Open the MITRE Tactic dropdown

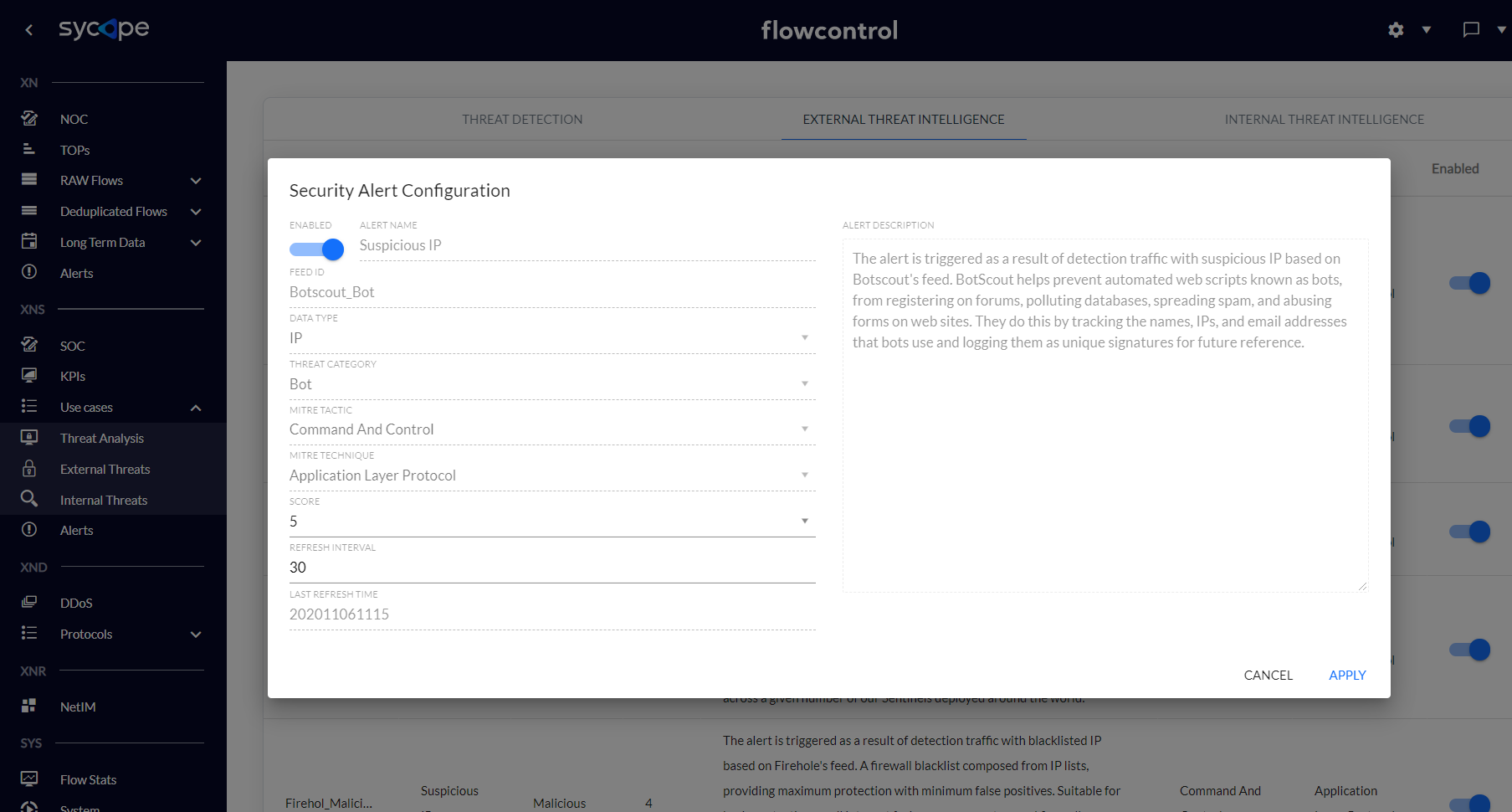(552, 429)
